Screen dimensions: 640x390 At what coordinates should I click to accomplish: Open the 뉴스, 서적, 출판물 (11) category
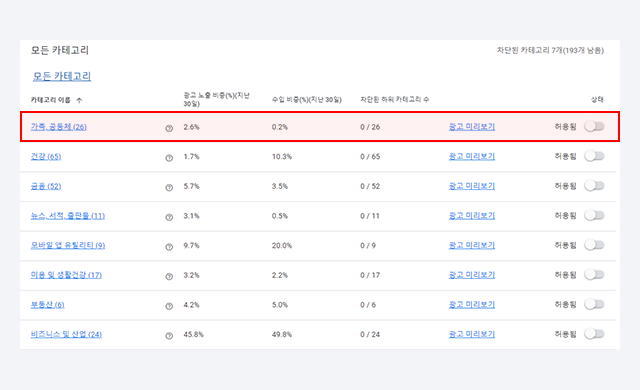[x=68, y=216]
